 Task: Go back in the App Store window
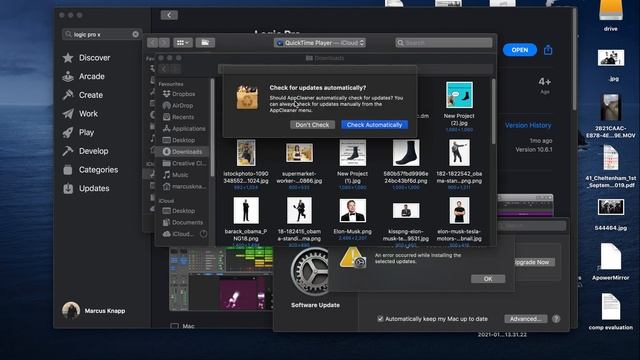tap(169, 16)
